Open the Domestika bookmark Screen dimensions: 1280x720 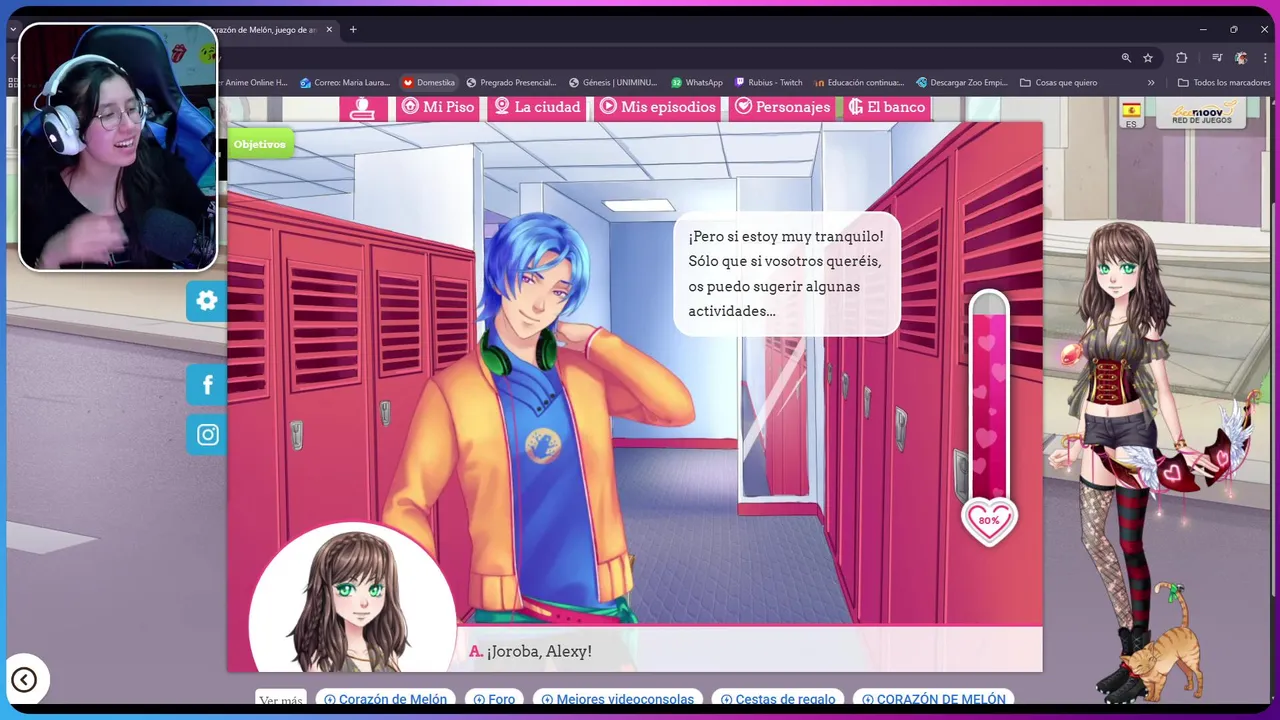428,83
